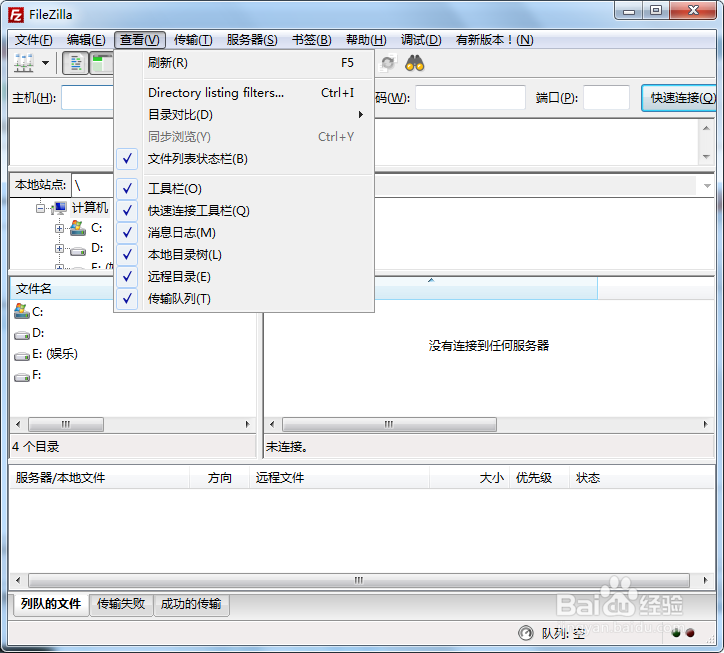Click the 文件名 column header

click(62, 289)
